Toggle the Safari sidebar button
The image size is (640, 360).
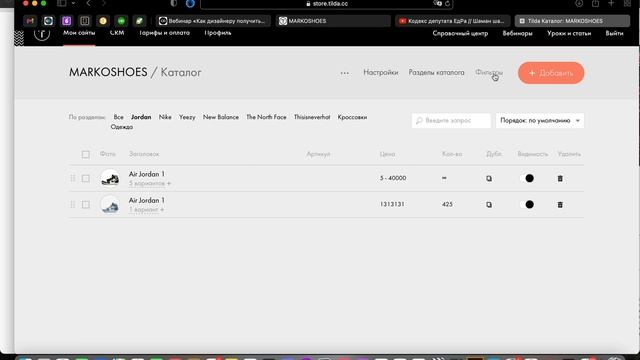coord(62,3)
